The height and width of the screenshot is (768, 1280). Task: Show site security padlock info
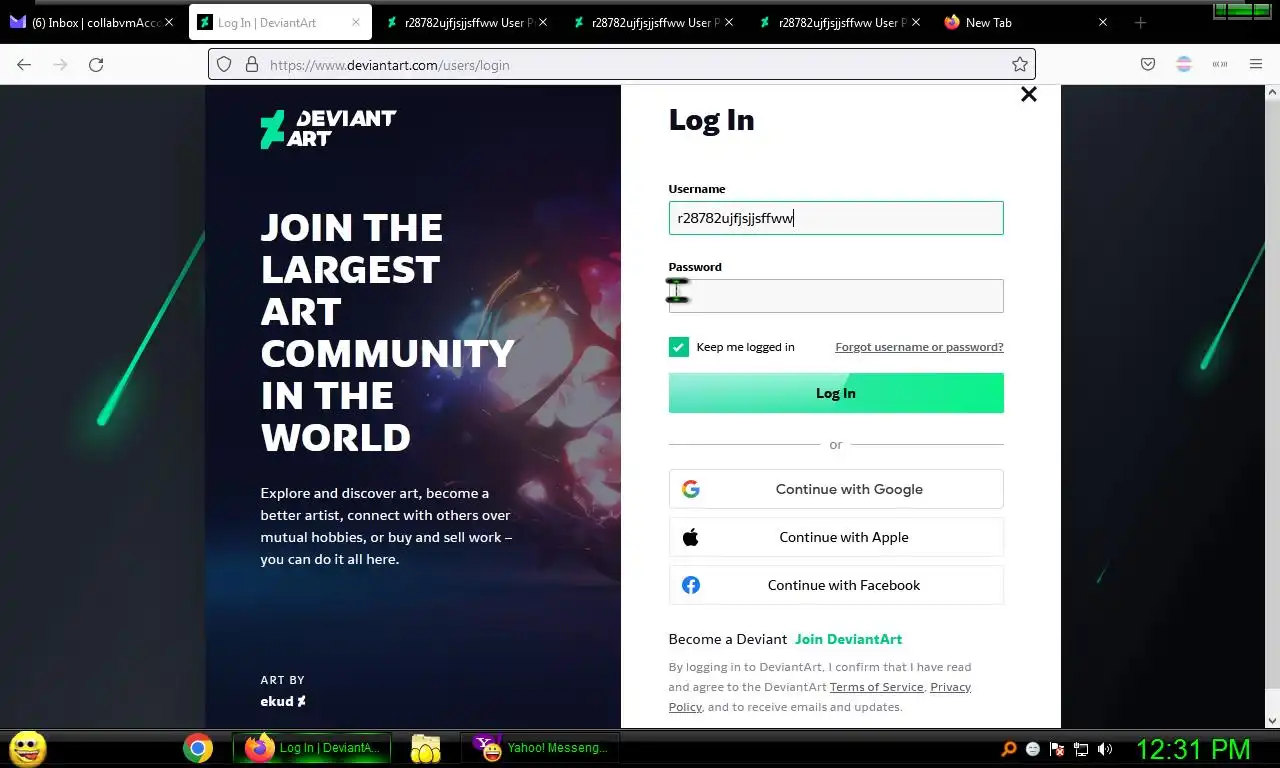click(x=251, y=64)
